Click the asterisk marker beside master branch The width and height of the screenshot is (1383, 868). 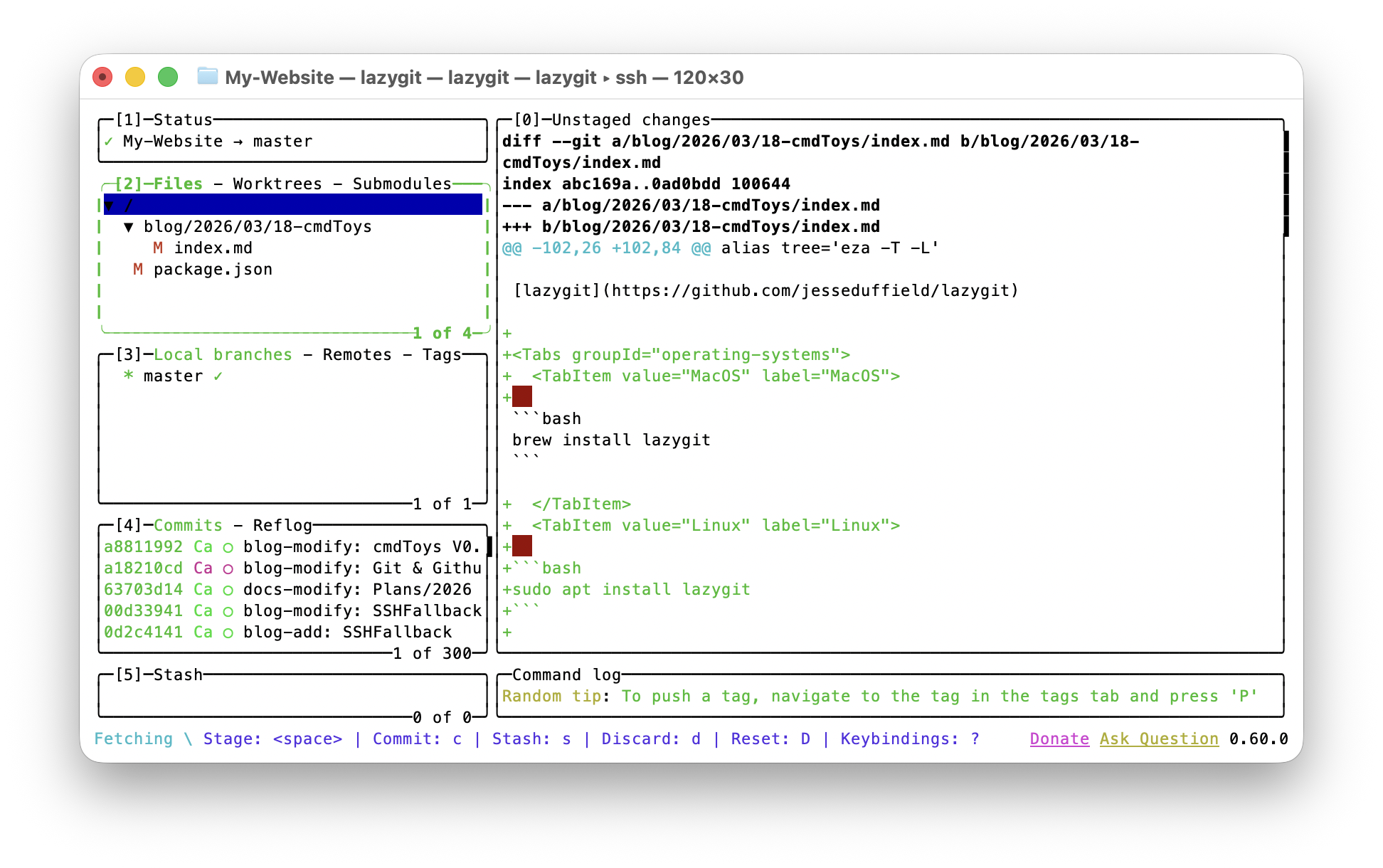pyautogui.click(x=128, y=376)
